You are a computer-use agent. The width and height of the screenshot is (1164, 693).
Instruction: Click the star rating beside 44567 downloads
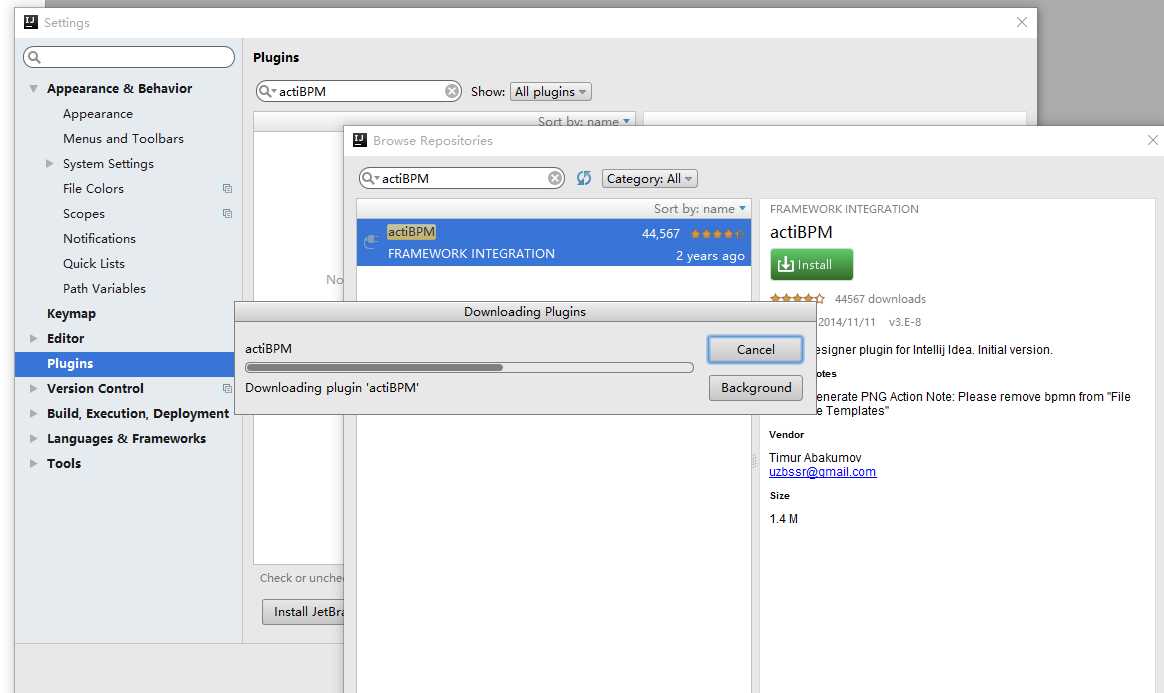click(x=797, y=298)
